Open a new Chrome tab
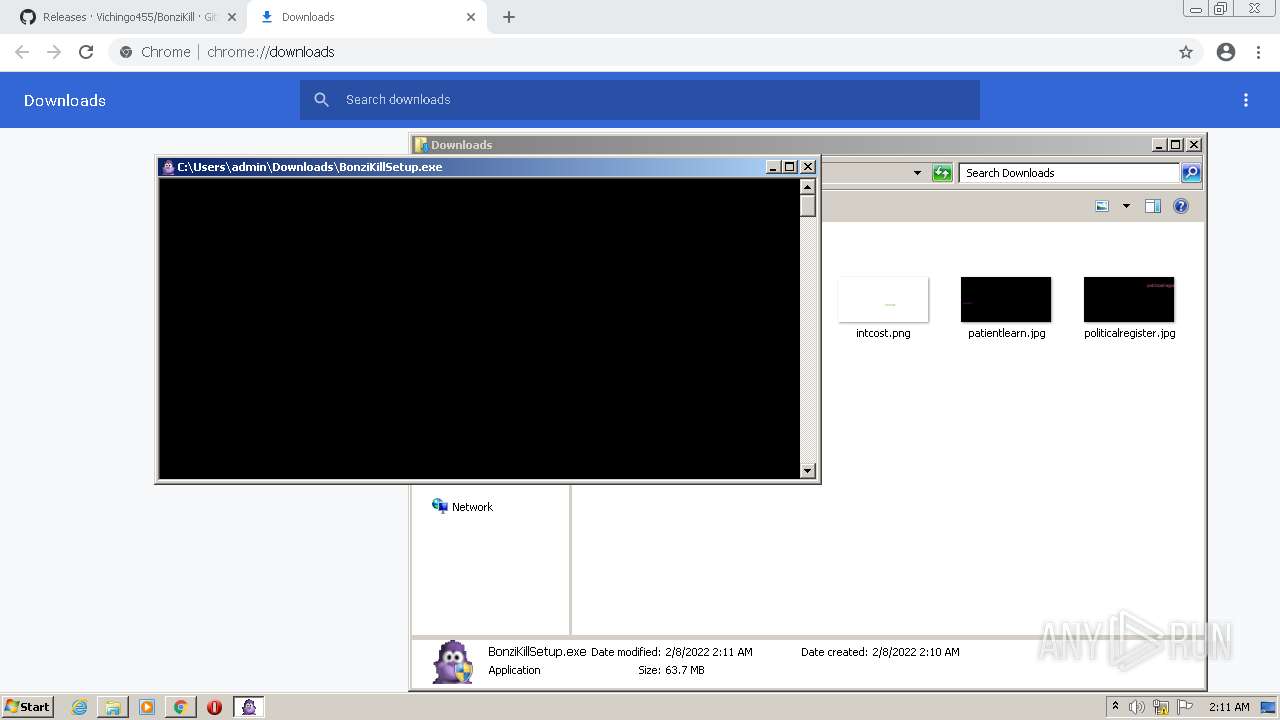 coord(509,17)
